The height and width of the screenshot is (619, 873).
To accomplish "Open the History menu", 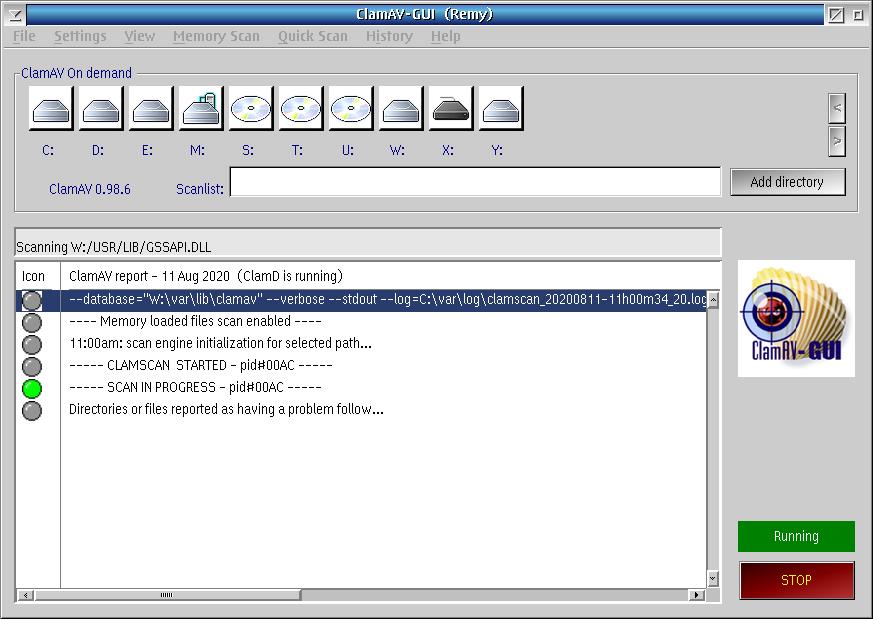I will (x=389, y=36).
